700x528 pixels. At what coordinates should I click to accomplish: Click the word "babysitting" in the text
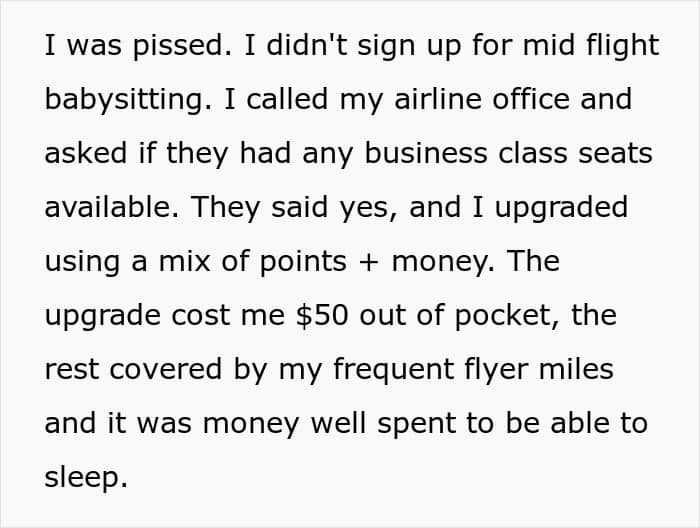pyautogui.click(x=125, y=100)
